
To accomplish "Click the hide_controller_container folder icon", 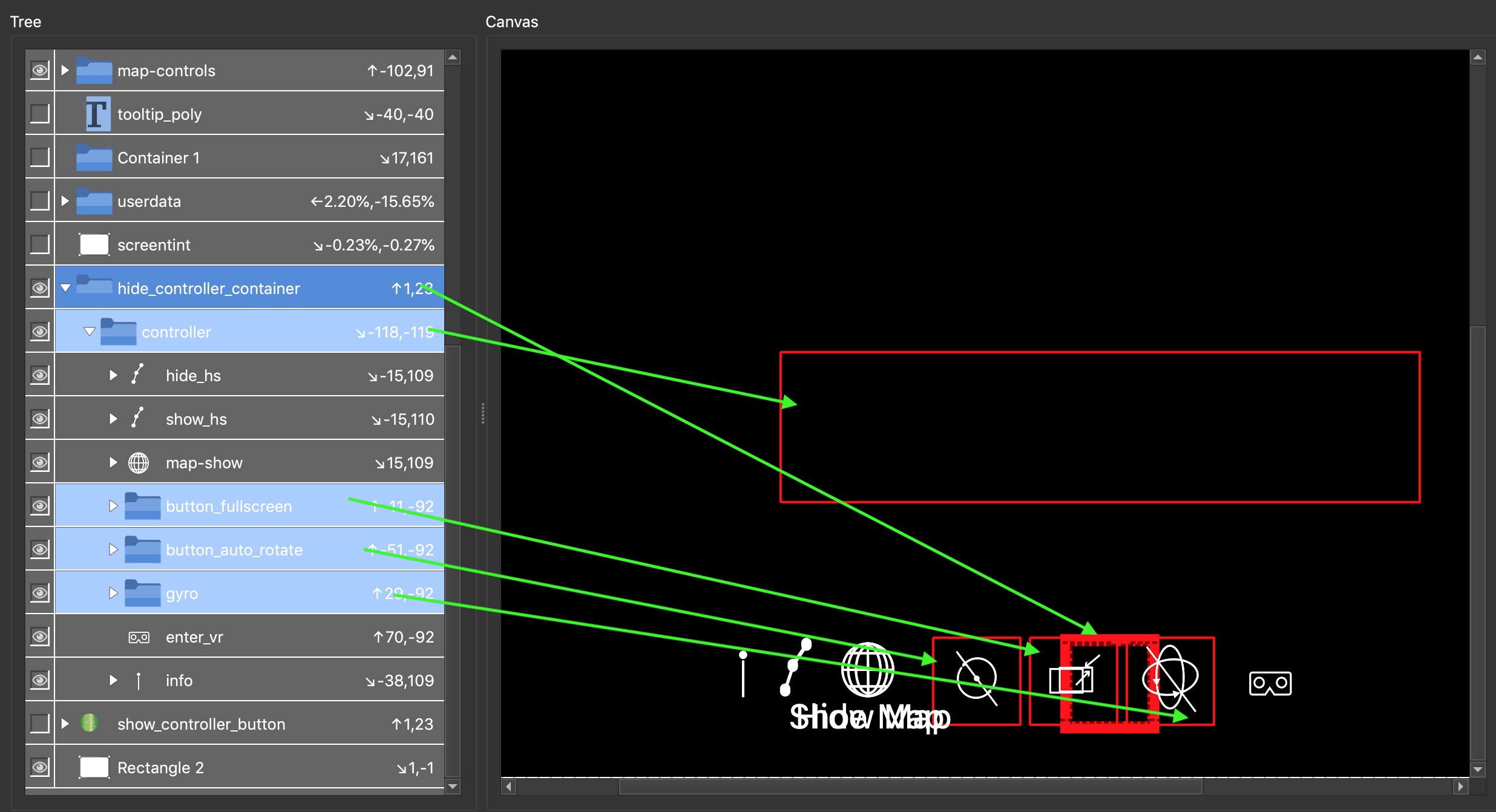I will point(94,285).
